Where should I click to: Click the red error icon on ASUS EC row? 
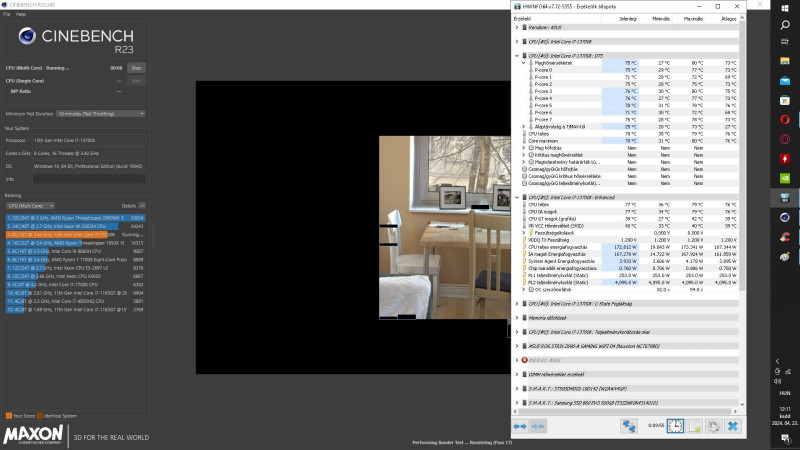(524, 360)
